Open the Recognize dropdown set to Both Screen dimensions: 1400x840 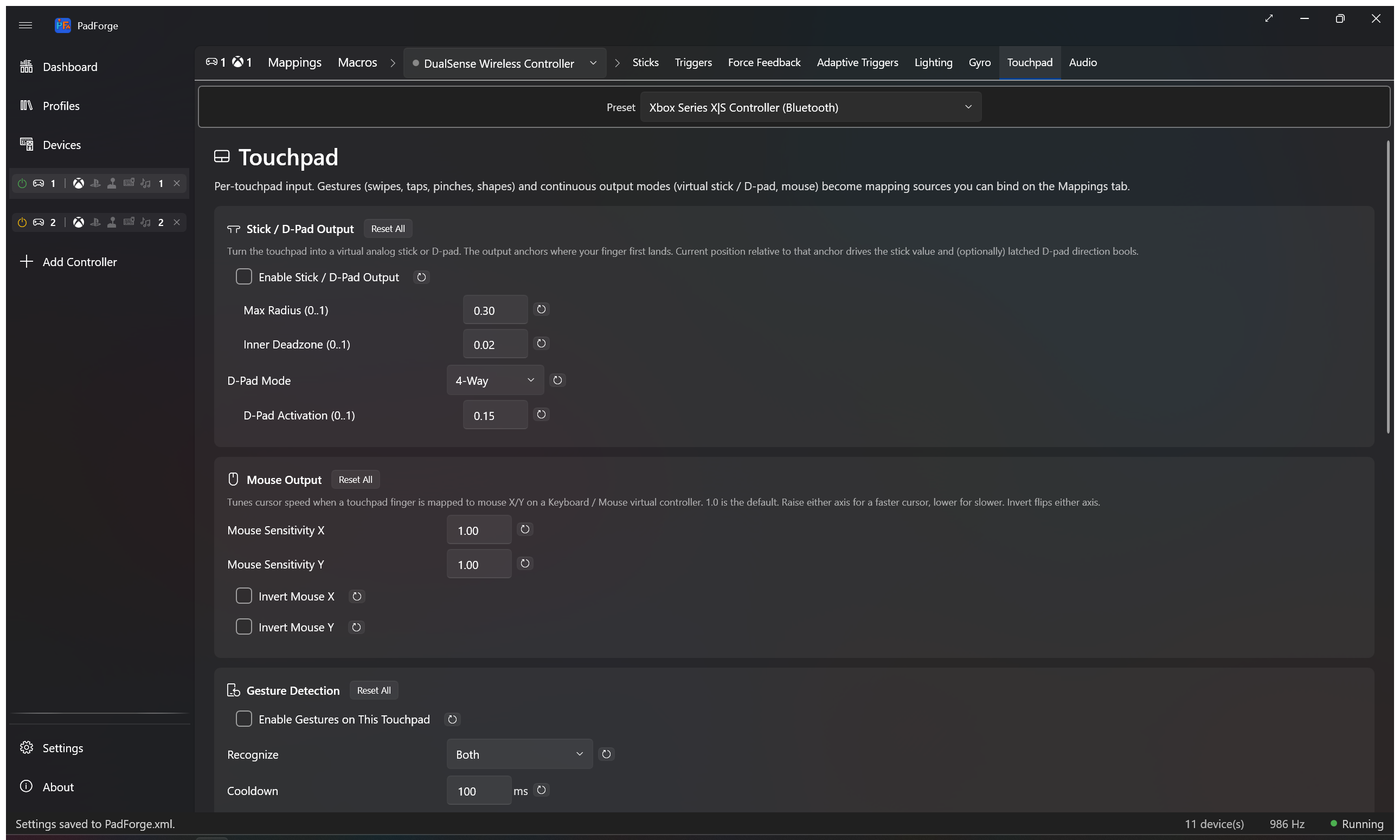coord(519,754)
